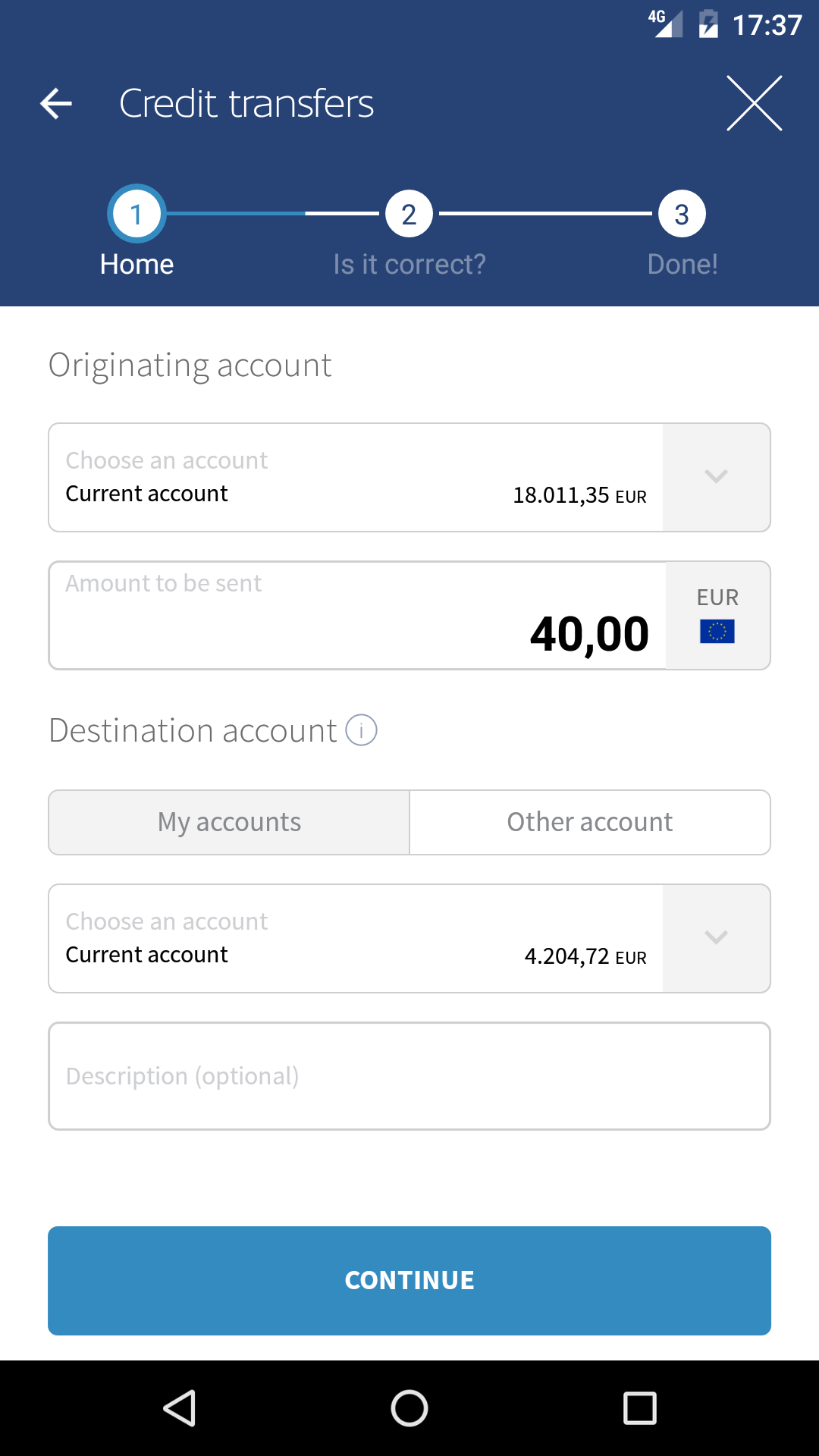Tap the Destination account info icon
Screen dimensions: 819x1456
[361, 730]
